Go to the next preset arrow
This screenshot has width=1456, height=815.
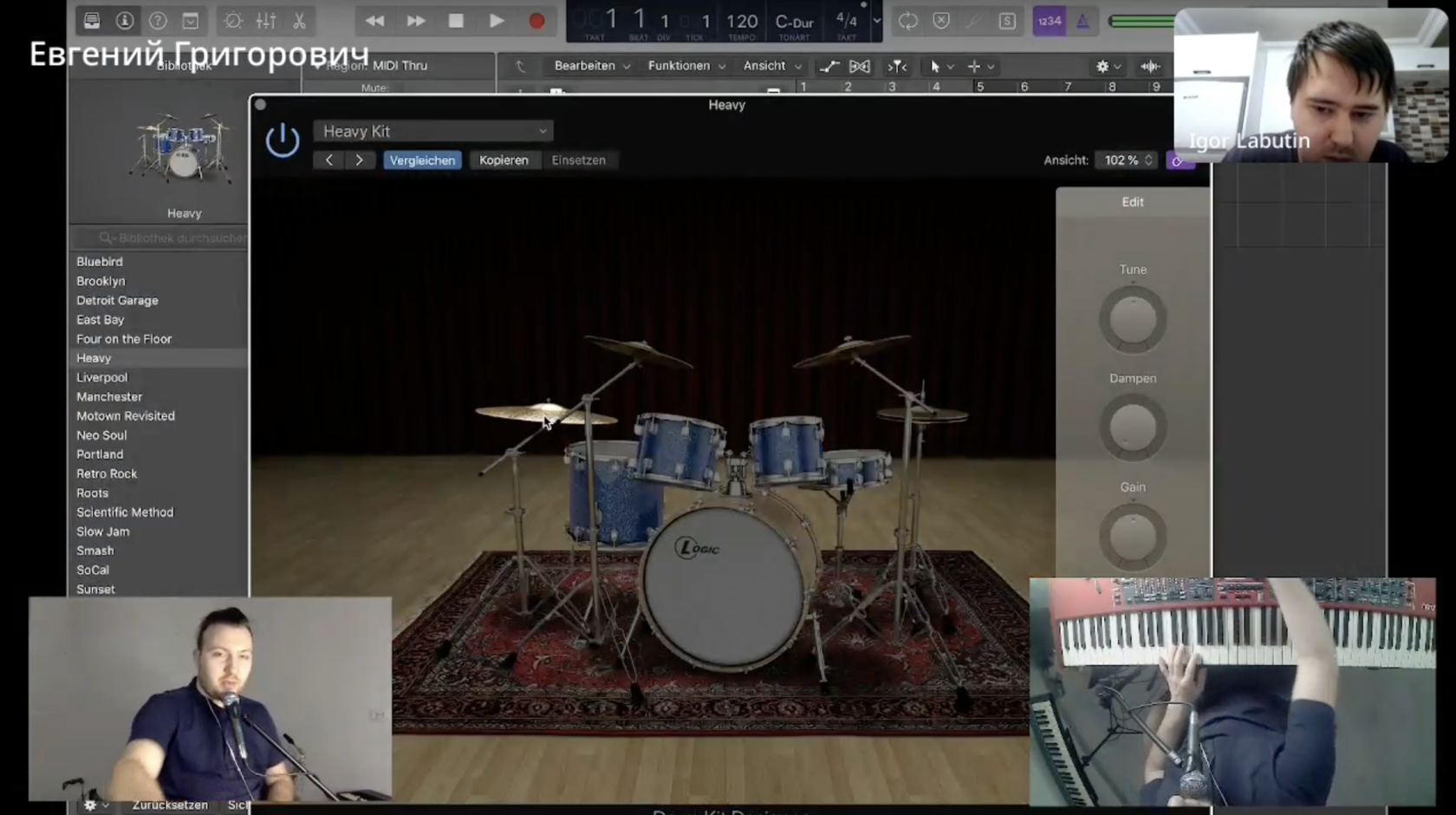click(359, 160)
